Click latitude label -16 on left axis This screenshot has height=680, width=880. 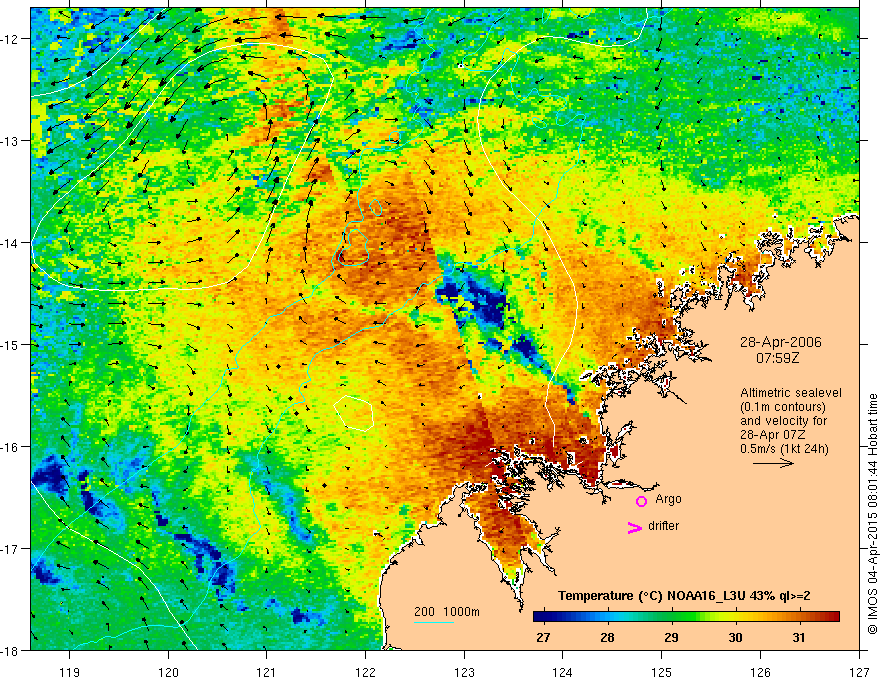click(x=11, y=447)
